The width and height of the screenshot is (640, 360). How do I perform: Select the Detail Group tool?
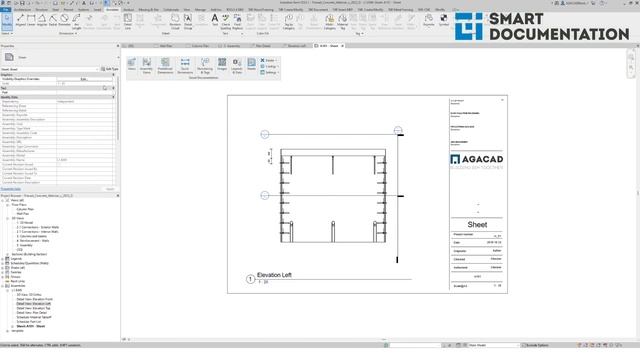click(188, 21)
